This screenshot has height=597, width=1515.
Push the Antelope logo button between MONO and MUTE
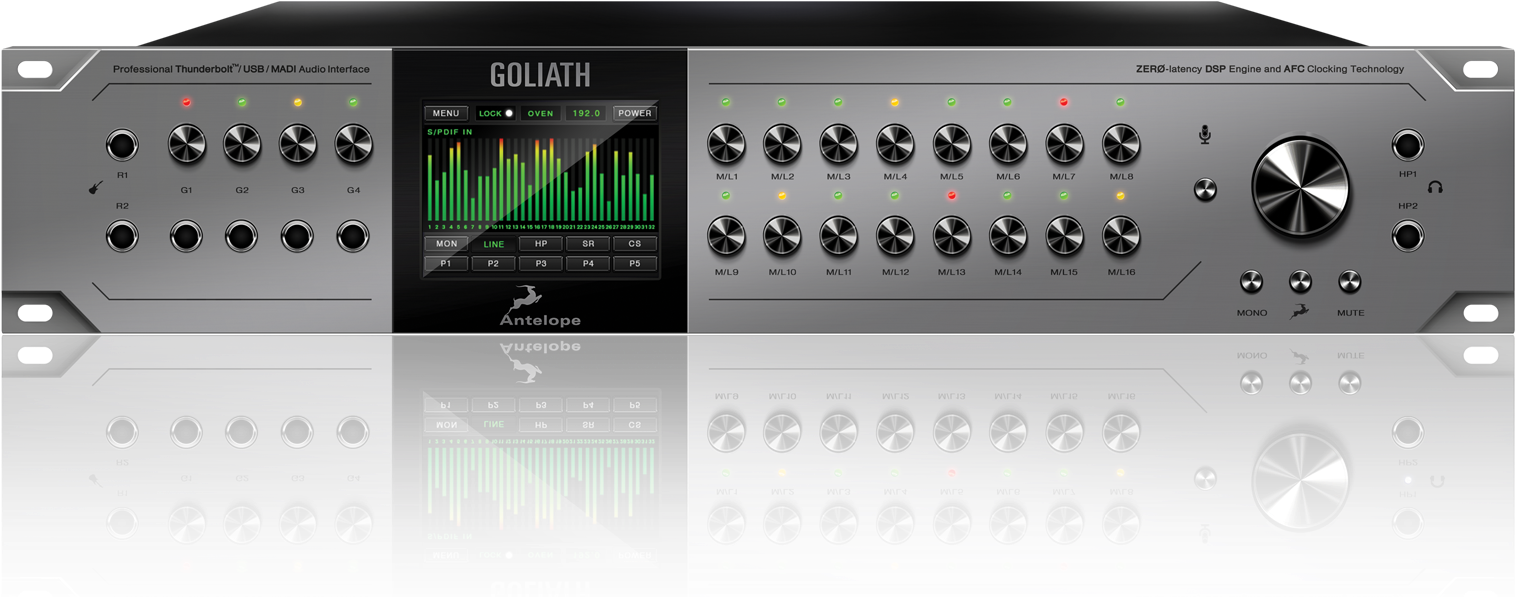(1300, 282)
